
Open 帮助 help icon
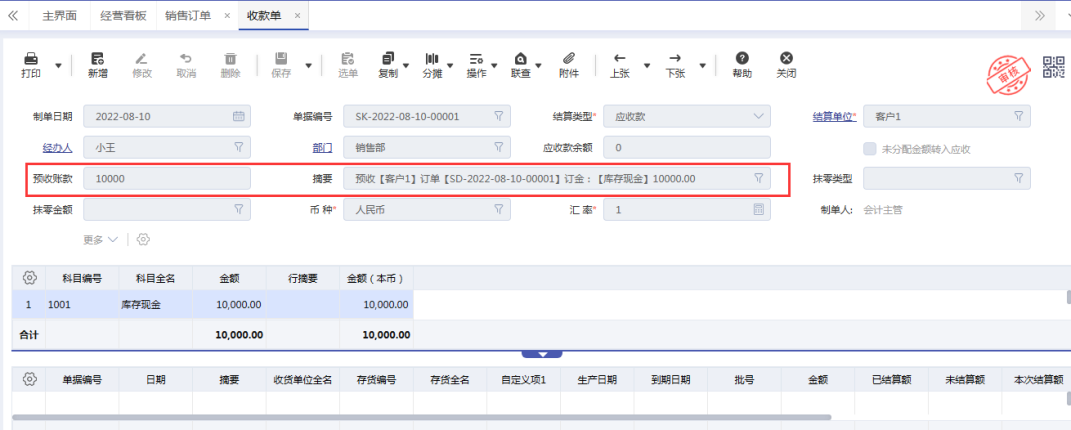click(742, 59)
